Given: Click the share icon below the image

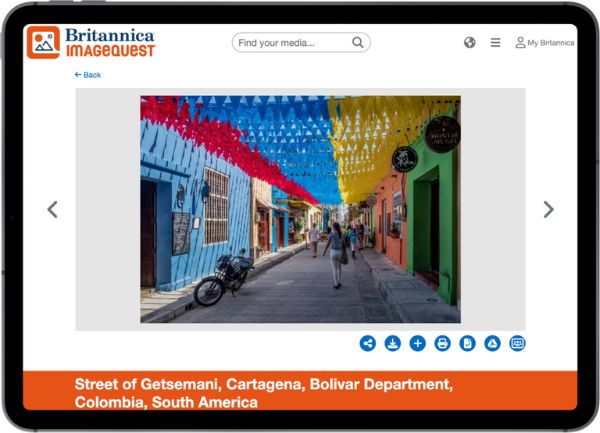Looking at the screenshot, I should coord(368,343).
